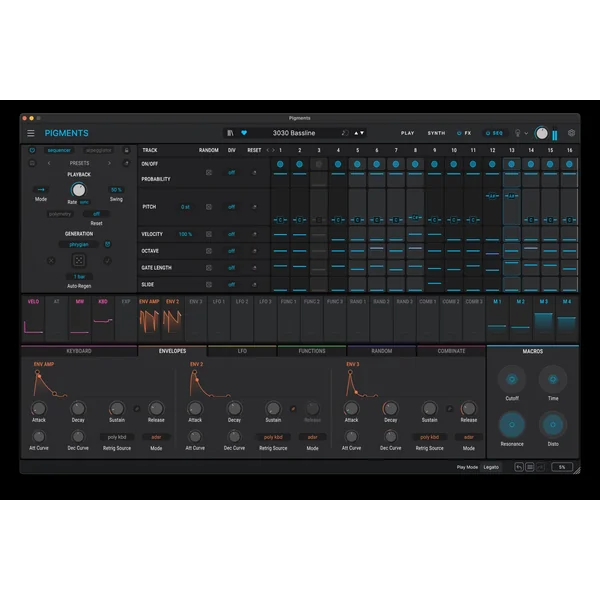Open the phrygian scale dropdown
The image size is (600, 600).
pos(79,245)
